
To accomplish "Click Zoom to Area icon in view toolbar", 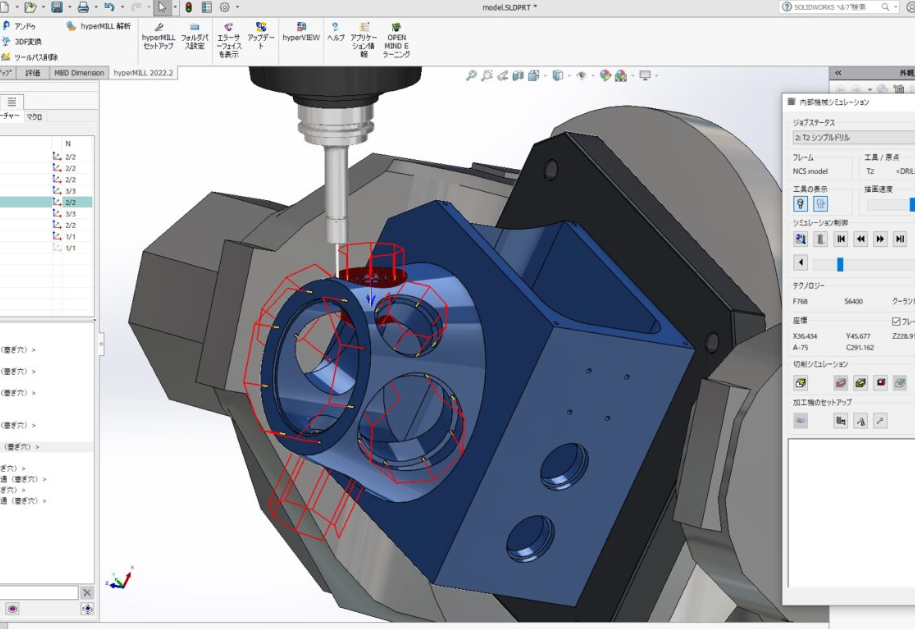I will 487,75.
